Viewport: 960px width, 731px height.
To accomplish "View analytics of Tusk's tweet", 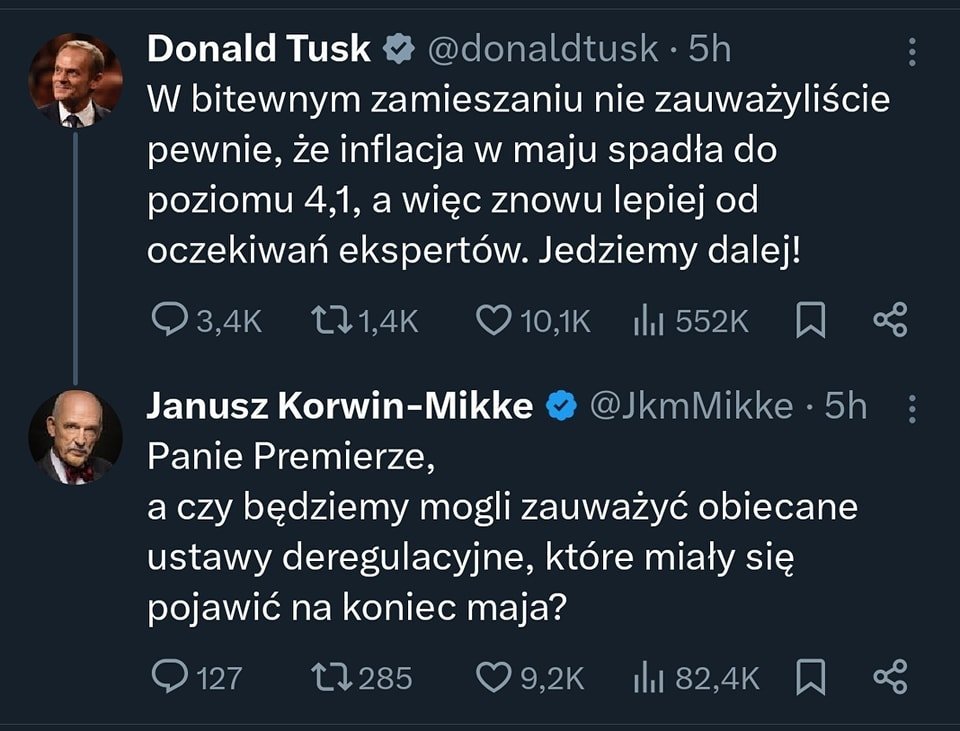I will [x=650, y=320].
